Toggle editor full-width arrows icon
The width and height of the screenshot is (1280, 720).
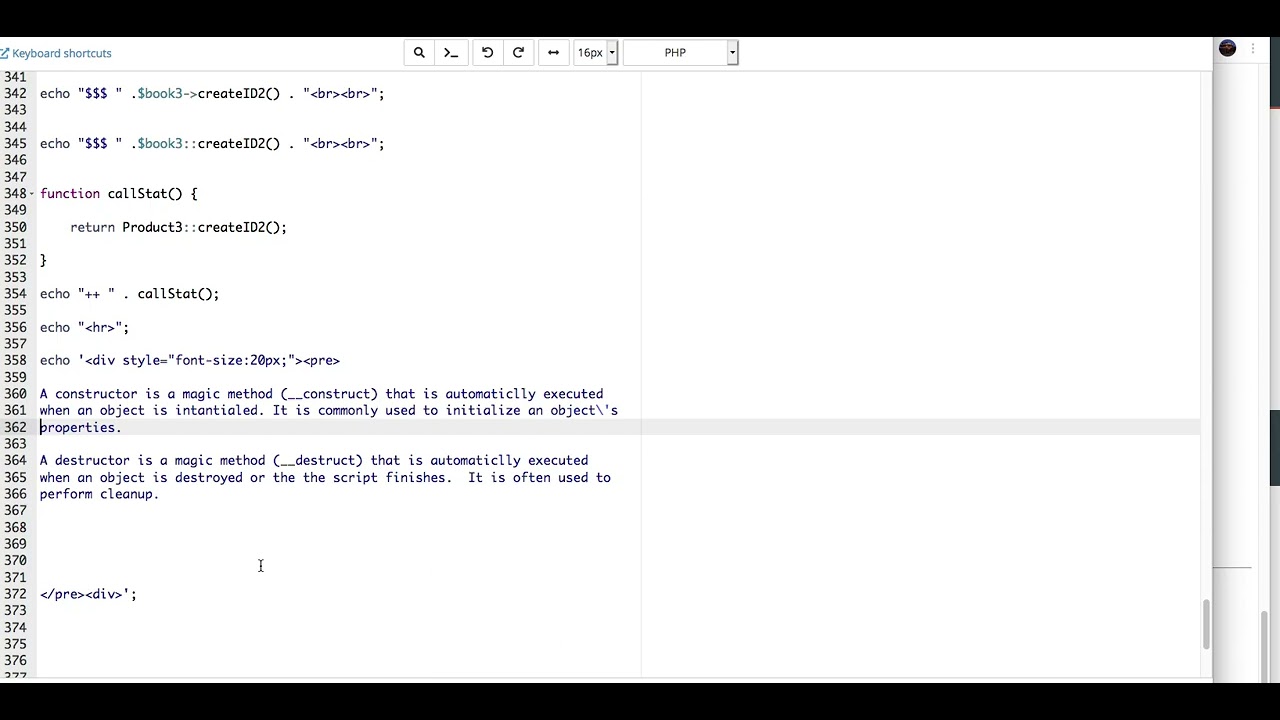point(553,53)
